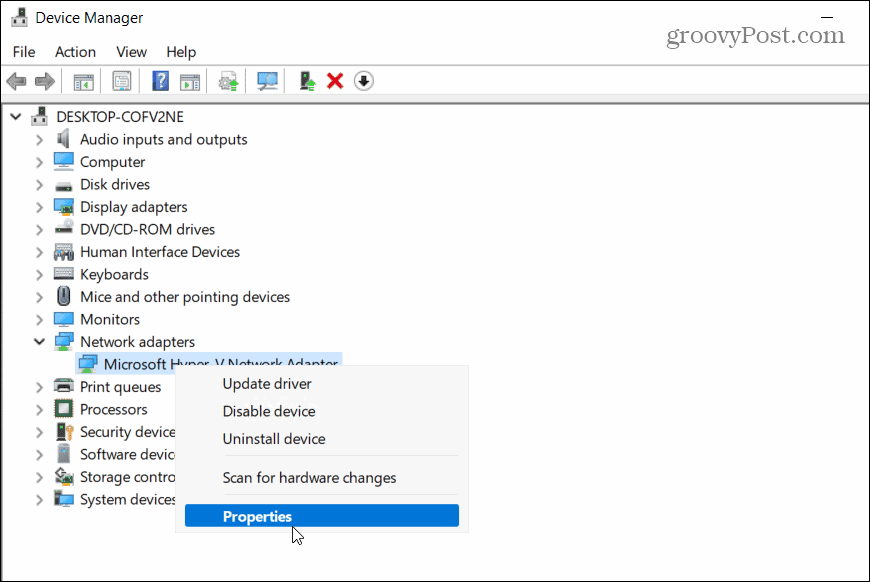The height and width of the screenshot is (582, 870).
Task: Open the Help menu
Action: coord(181,52)
